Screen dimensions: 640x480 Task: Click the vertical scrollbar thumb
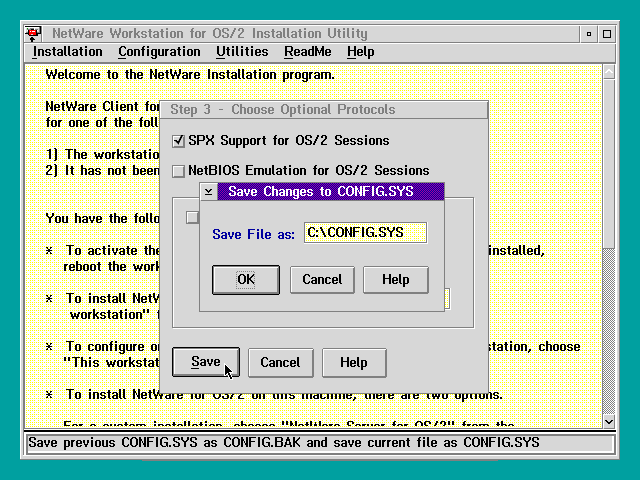point(609,164)
